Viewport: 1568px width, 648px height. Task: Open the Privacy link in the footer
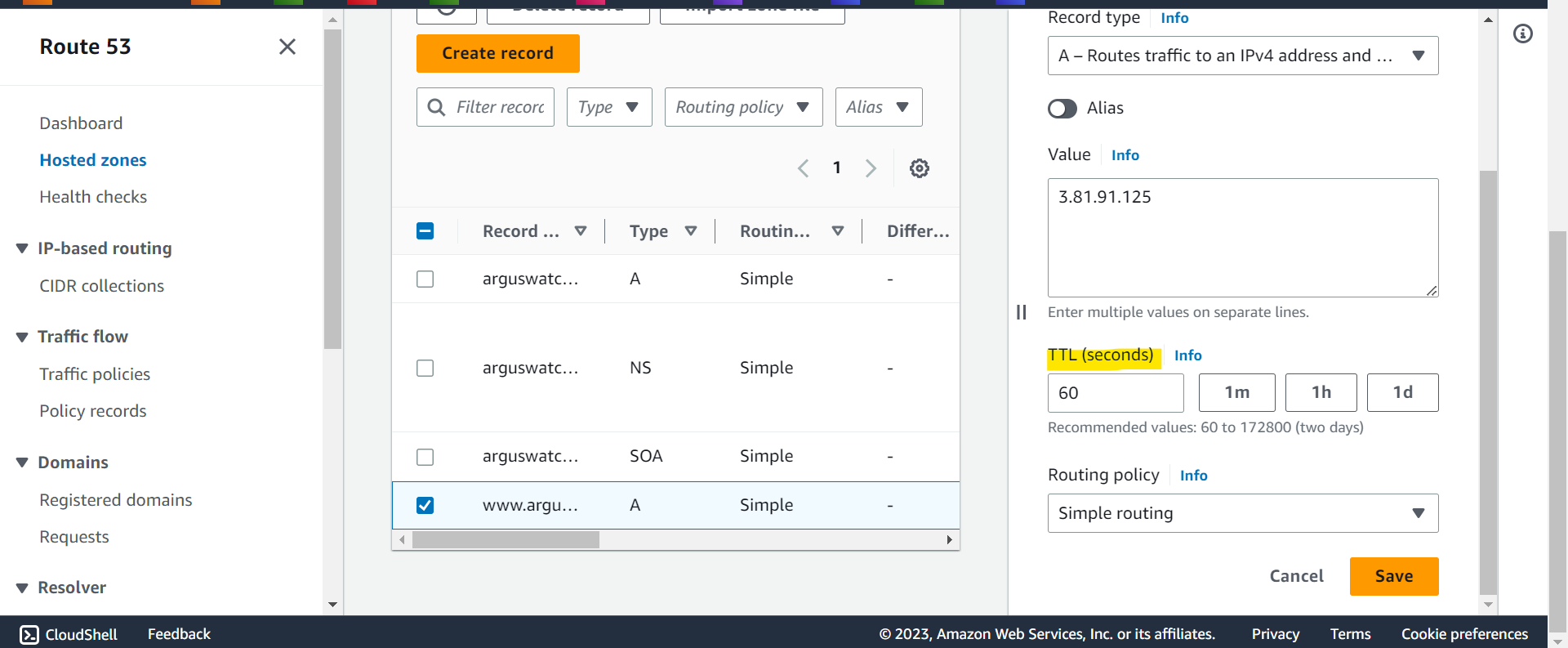[x=1276, y=634]
